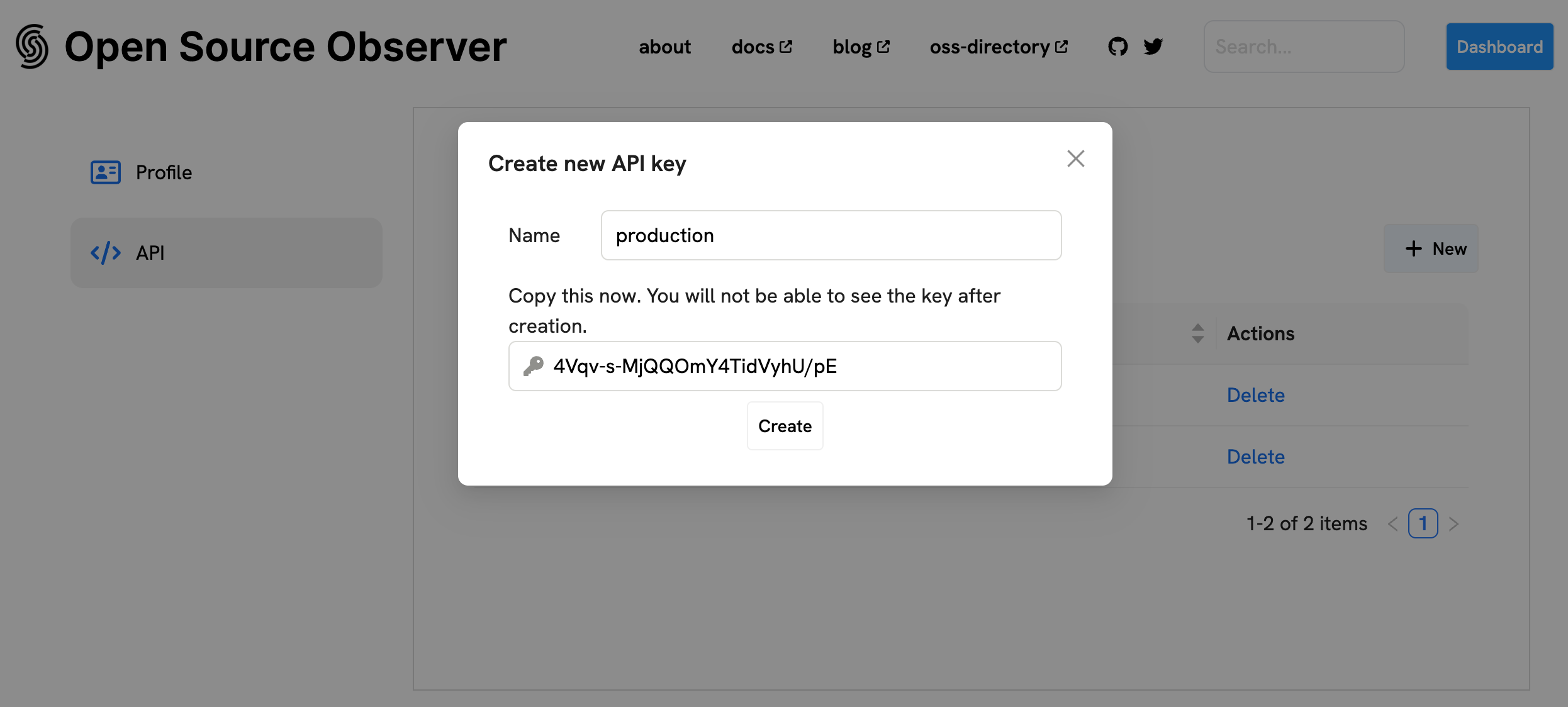Click the external link icon next to oss-directory
The height and width of the screenshot is (707, 1568).
1061,45
